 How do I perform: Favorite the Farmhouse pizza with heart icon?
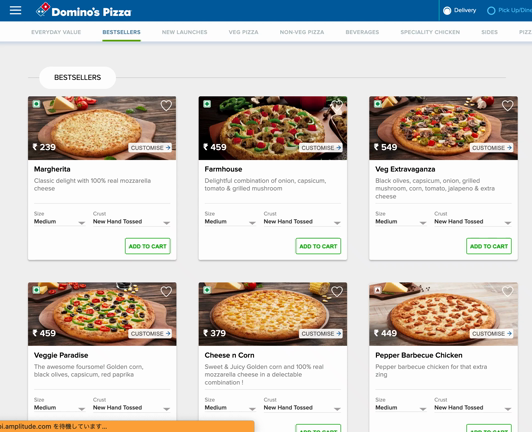pyautogui.click(x=337, y=106)
